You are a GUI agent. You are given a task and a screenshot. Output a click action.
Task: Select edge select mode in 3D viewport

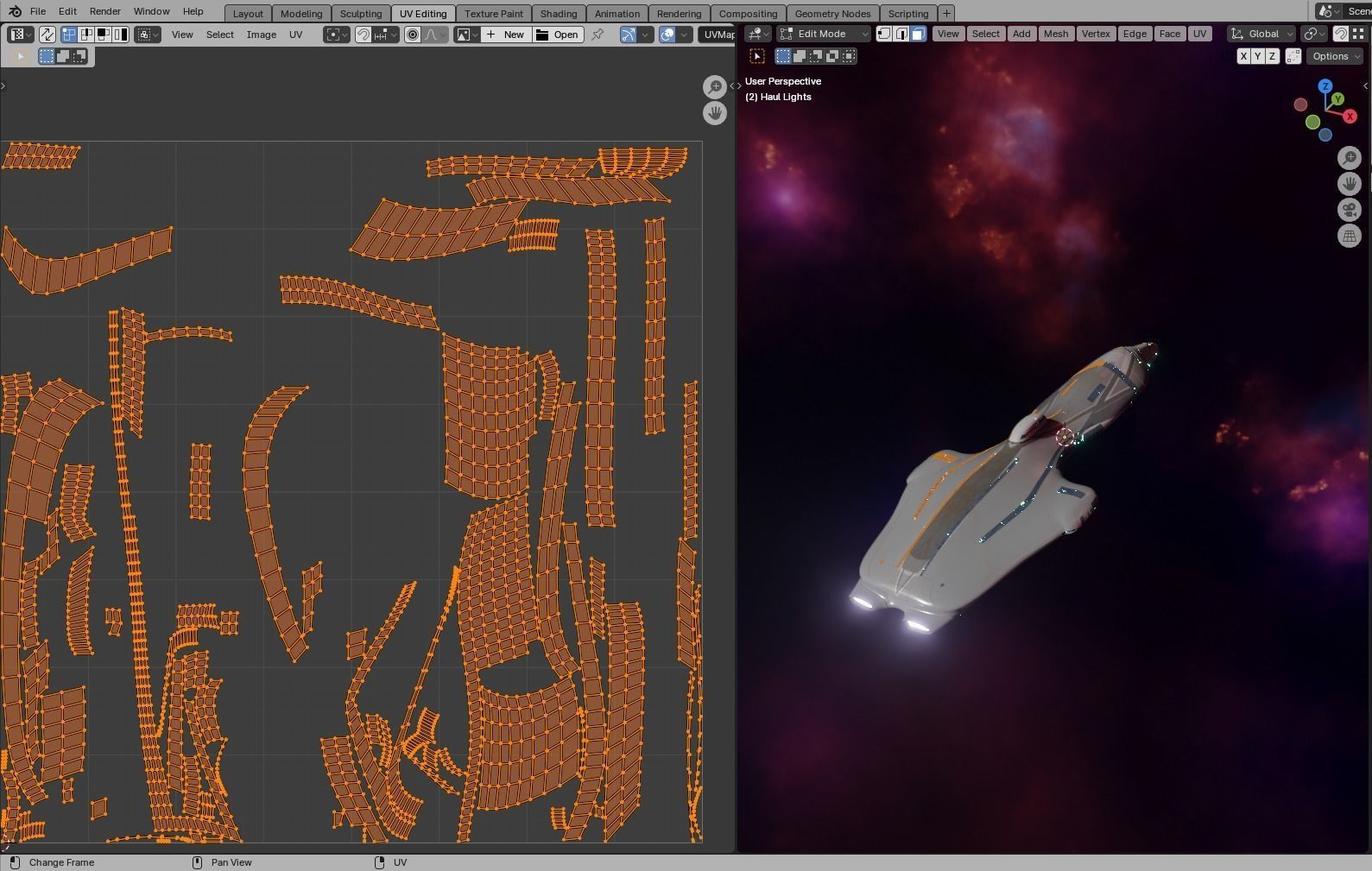(901, 34)
